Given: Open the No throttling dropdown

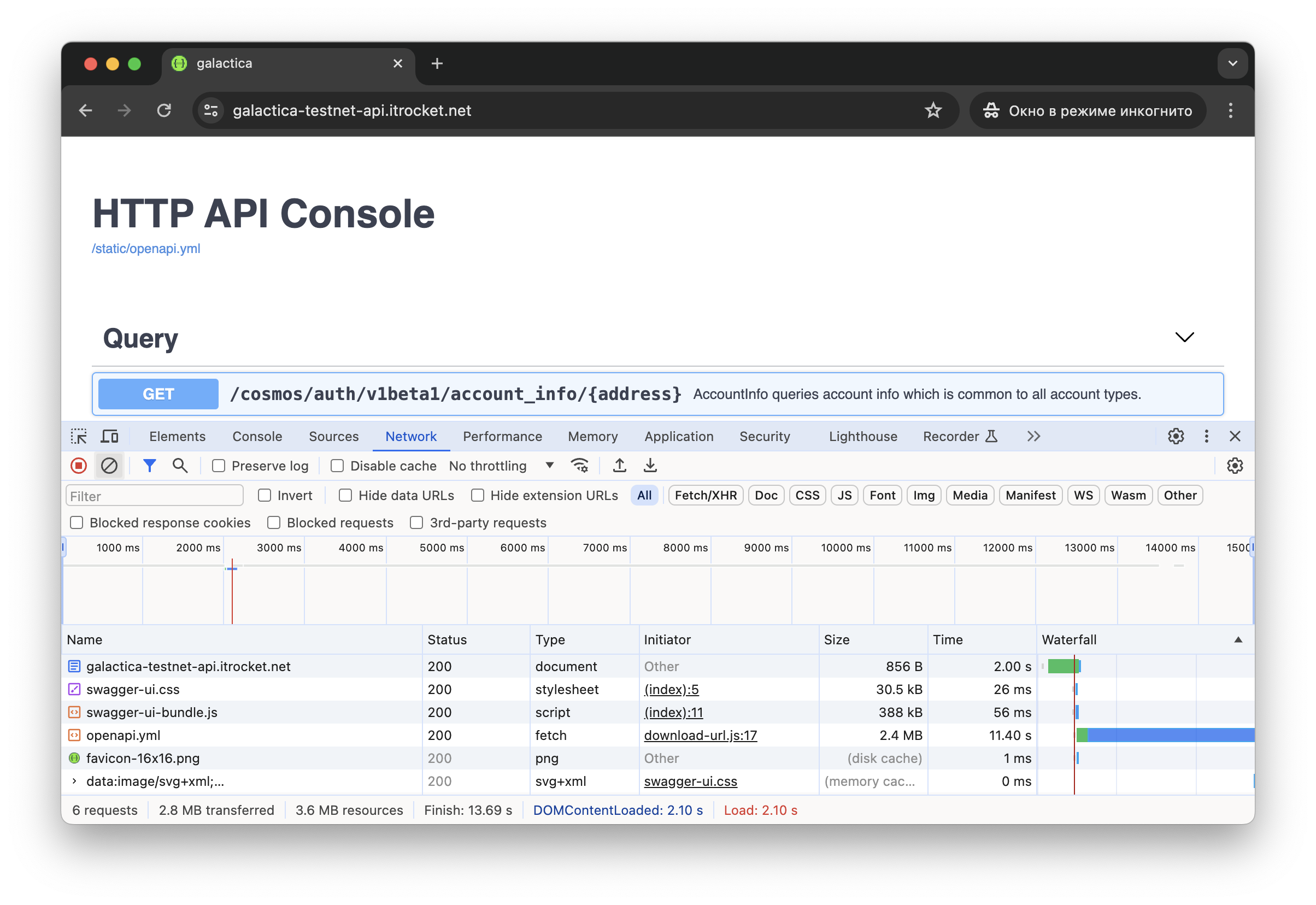Looking at the screenshot, I should 501,466.
